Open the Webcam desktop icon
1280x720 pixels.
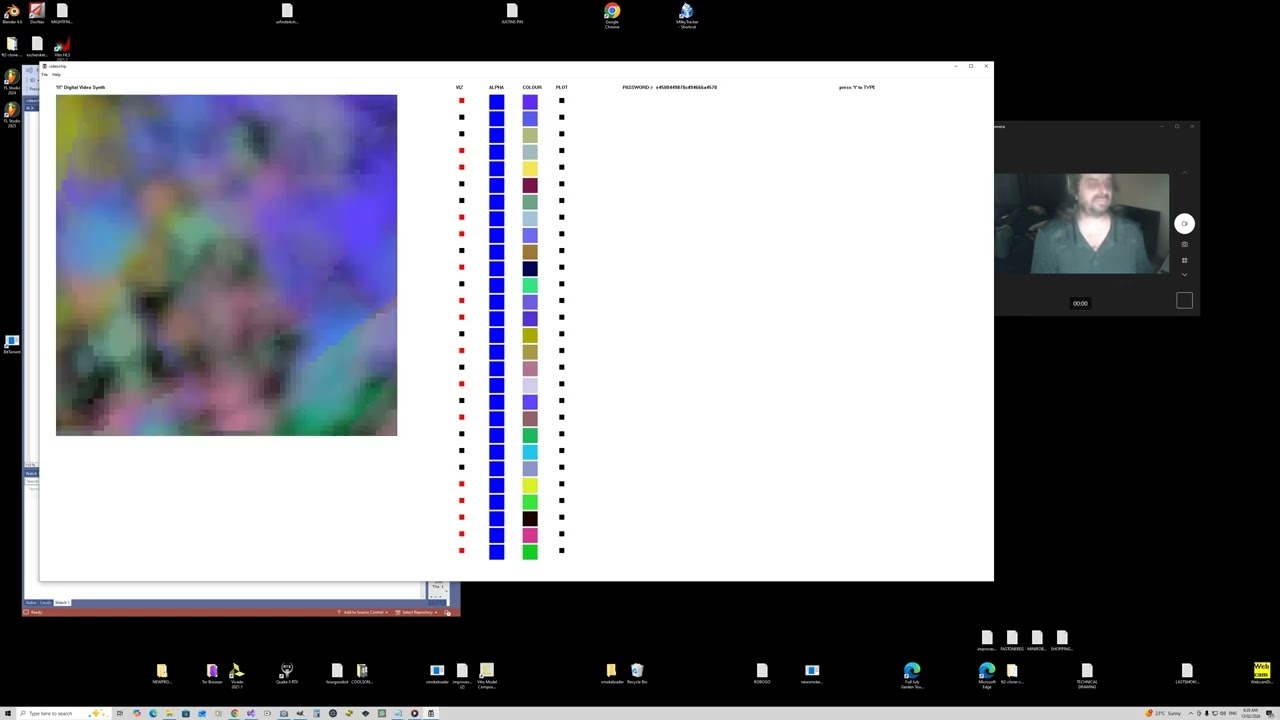click(1261, 673)
